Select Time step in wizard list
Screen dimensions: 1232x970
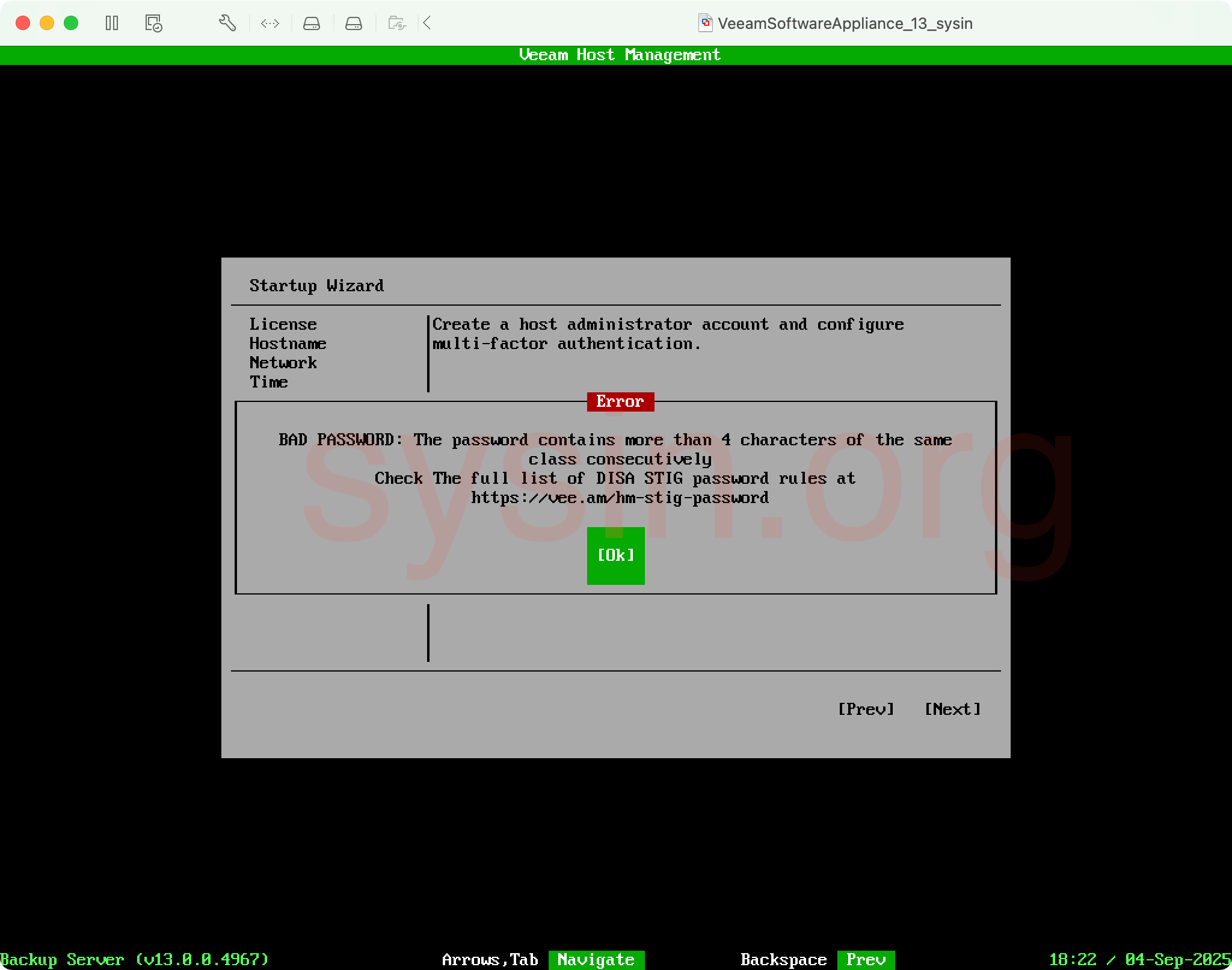point(268,382)
